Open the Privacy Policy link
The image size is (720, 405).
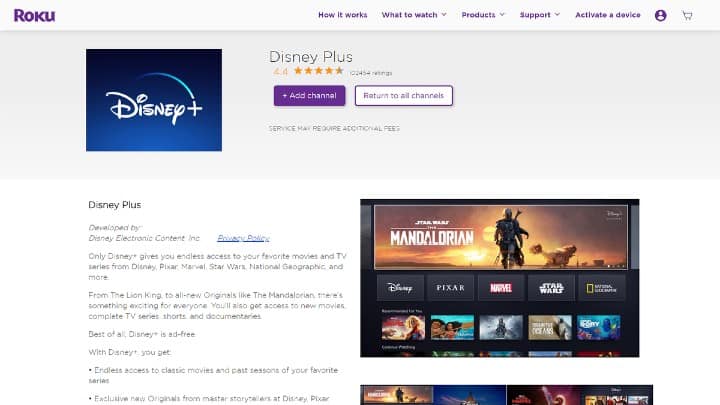[x=243, y=238]
